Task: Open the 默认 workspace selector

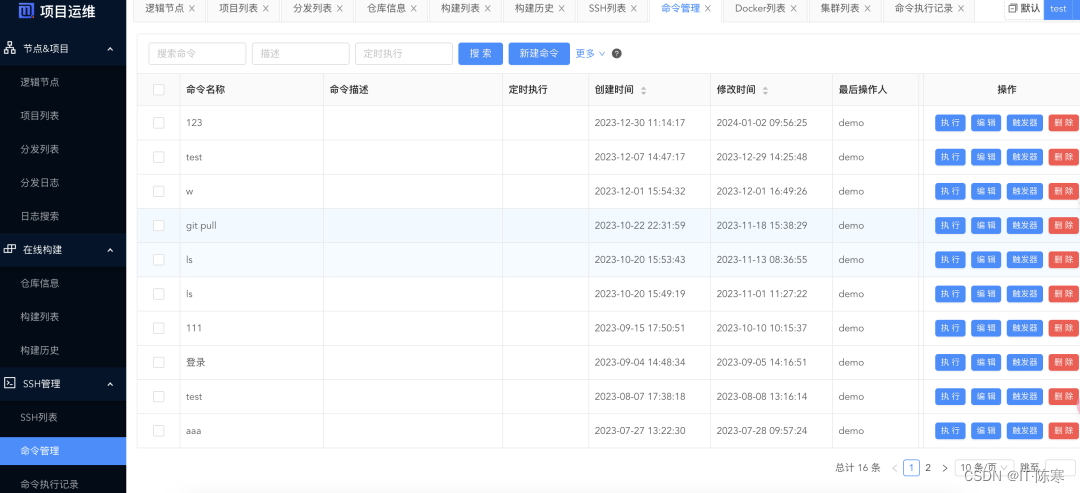Action: [x=1024, y=8]
